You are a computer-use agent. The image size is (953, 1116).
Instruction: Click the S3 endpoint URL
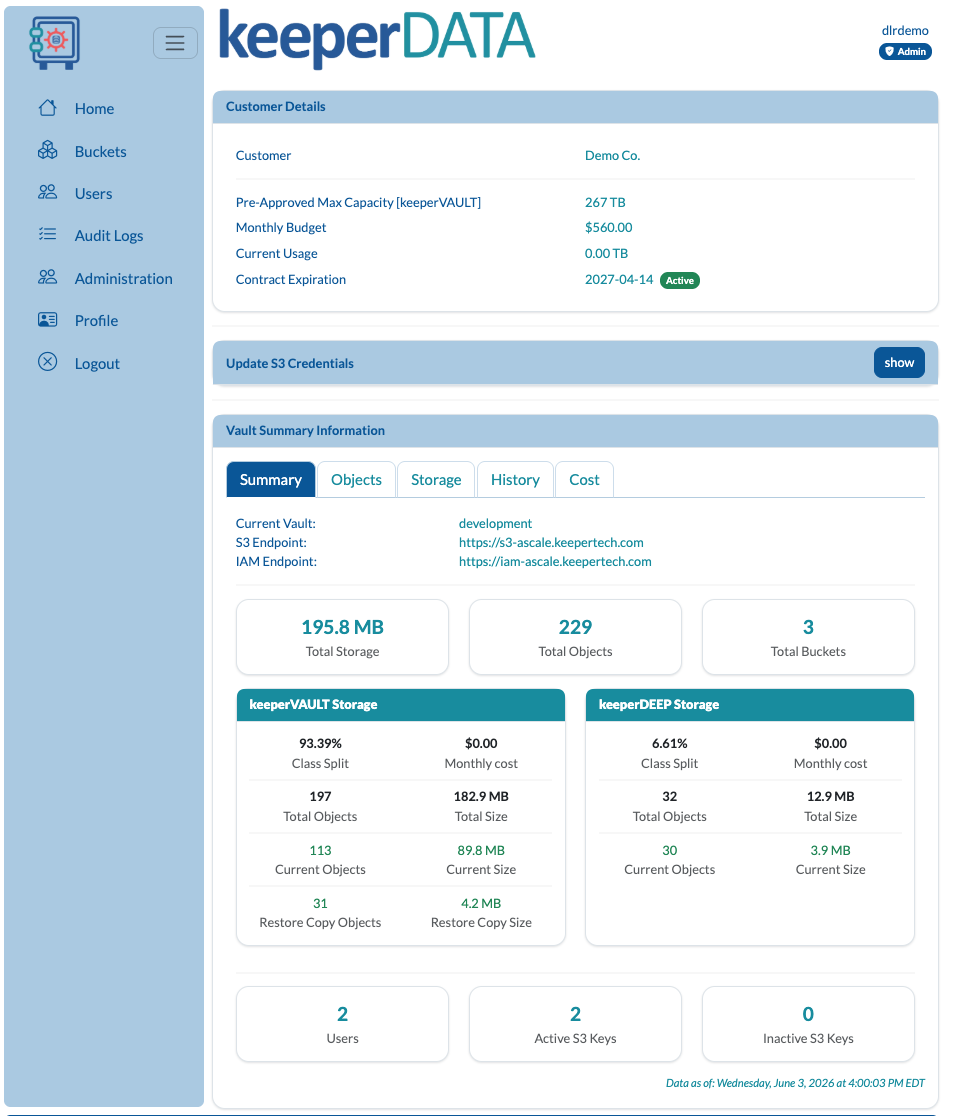[551, 542]
